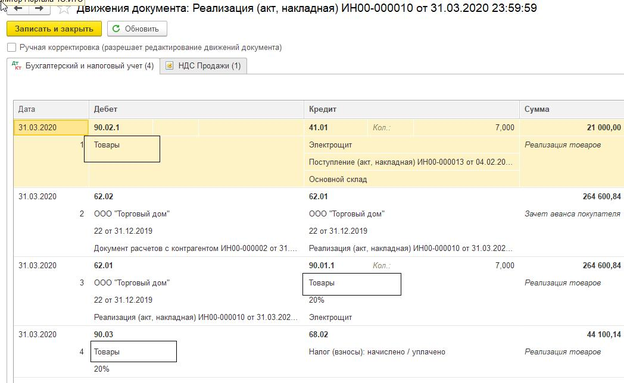Click Зачет аванса покупателя description

pyautogui.click(x=572, y=214)
